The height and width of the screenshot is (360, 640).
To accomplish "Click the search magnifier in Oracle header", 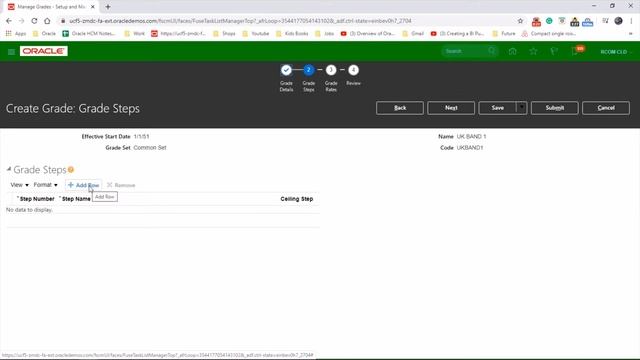I will 492,51.
